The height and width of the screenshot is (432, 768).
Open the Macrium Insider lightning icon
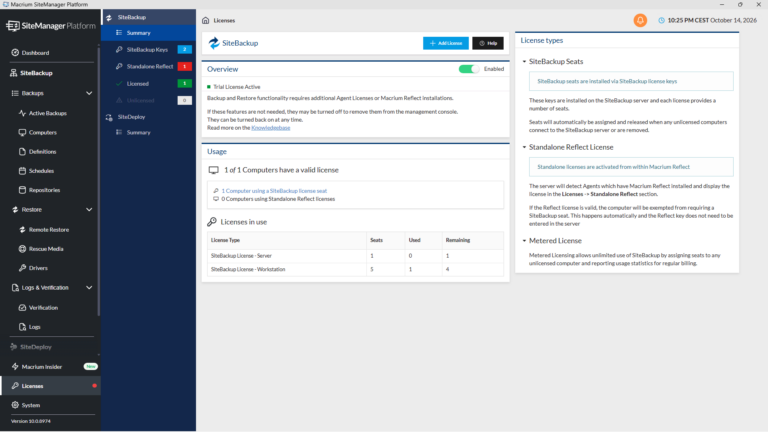[15, 366]
